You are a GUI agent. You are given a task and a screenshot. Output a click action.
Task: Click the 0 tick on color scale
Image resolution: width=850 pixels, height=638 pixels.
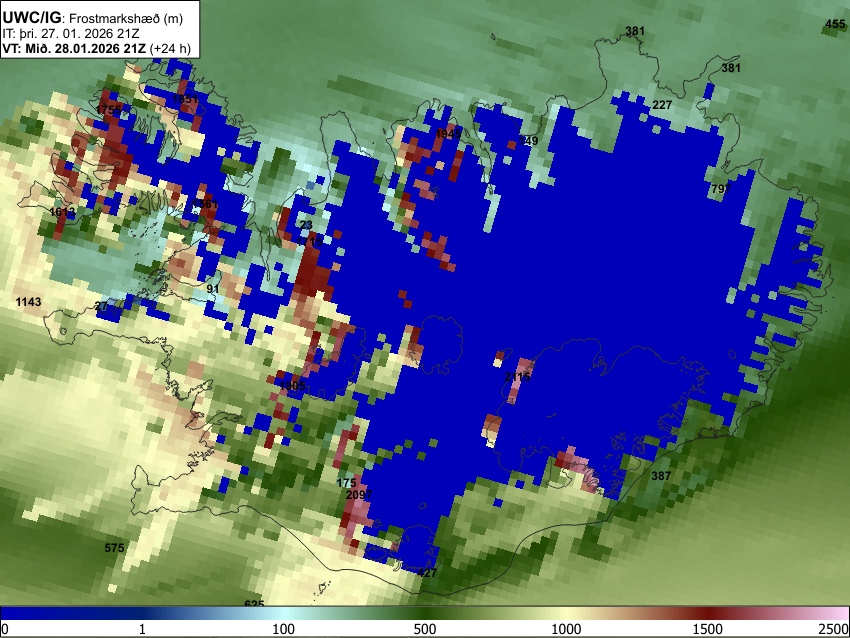5,629
